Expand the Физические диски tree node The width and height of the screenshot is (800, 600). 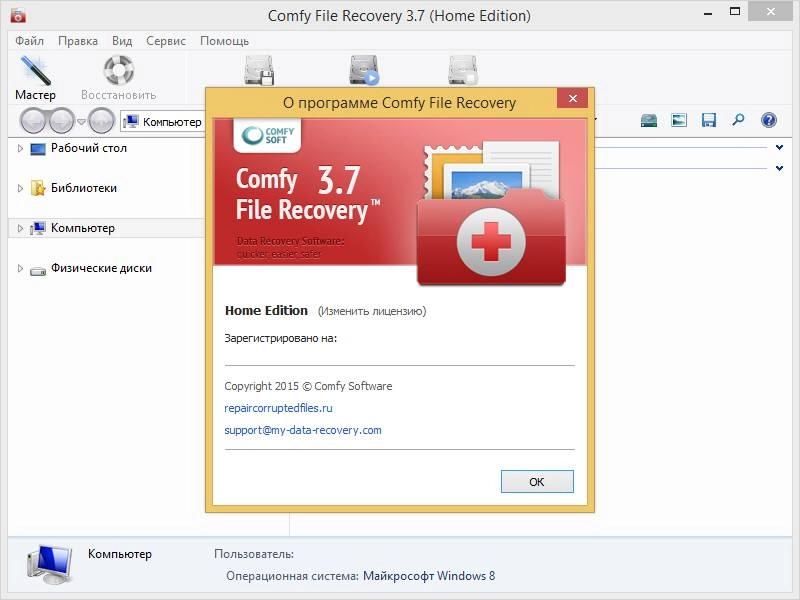(20, 268)
